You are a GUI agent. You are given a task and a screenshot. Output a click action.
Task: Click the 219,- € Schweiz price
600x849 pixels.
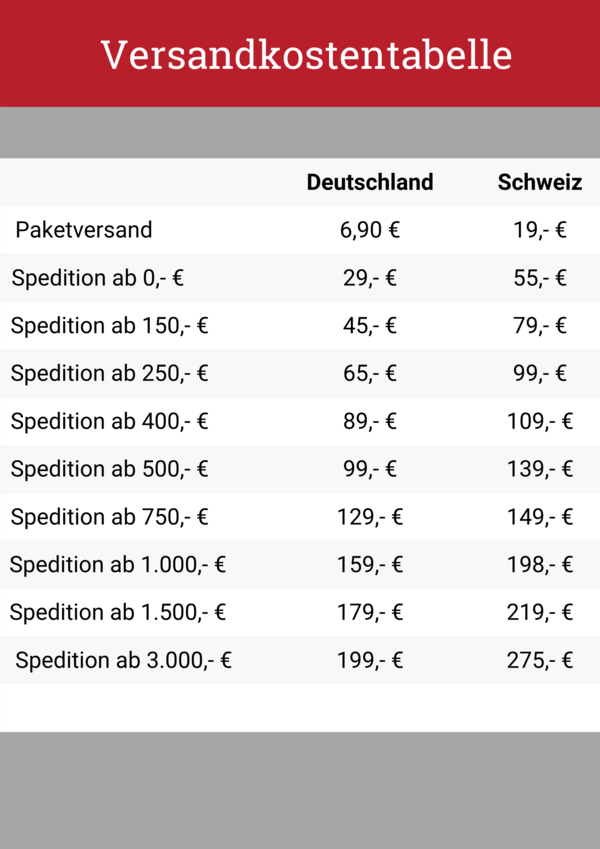[540, 612]
